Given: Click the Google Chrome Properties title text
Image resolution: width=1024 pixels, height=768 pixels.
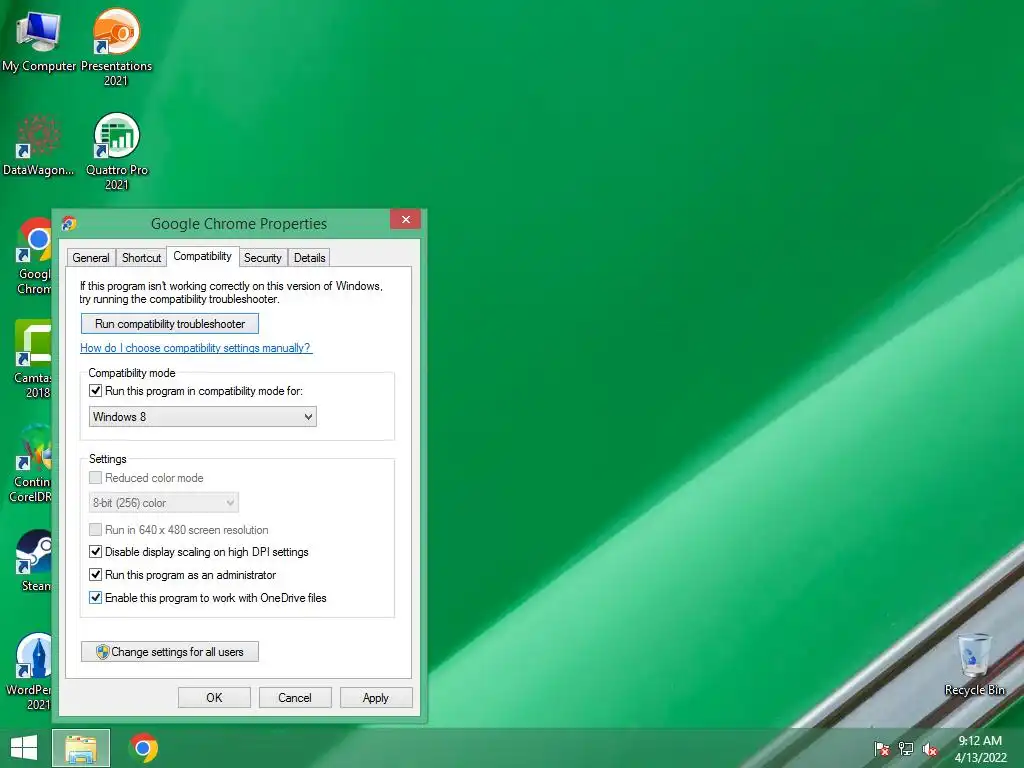Looking at the screenshot, I should point(238,224).
